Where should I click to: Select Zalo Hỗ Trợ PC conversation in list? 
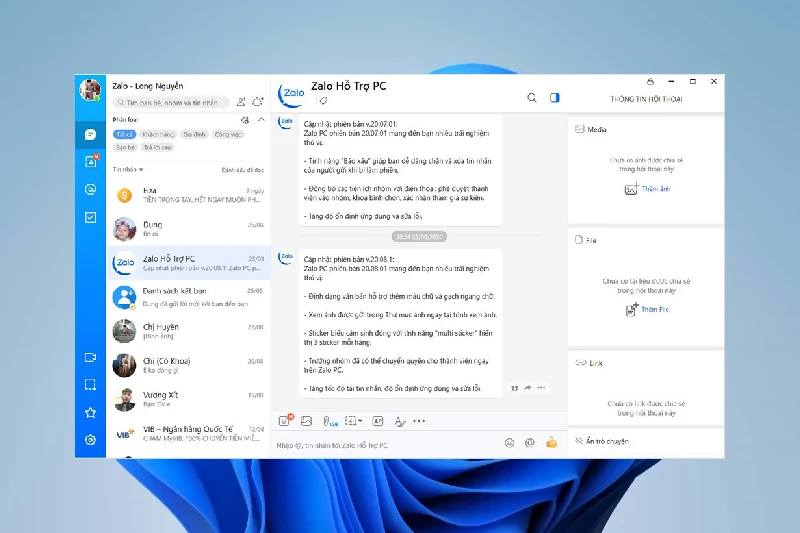point(188,263)
